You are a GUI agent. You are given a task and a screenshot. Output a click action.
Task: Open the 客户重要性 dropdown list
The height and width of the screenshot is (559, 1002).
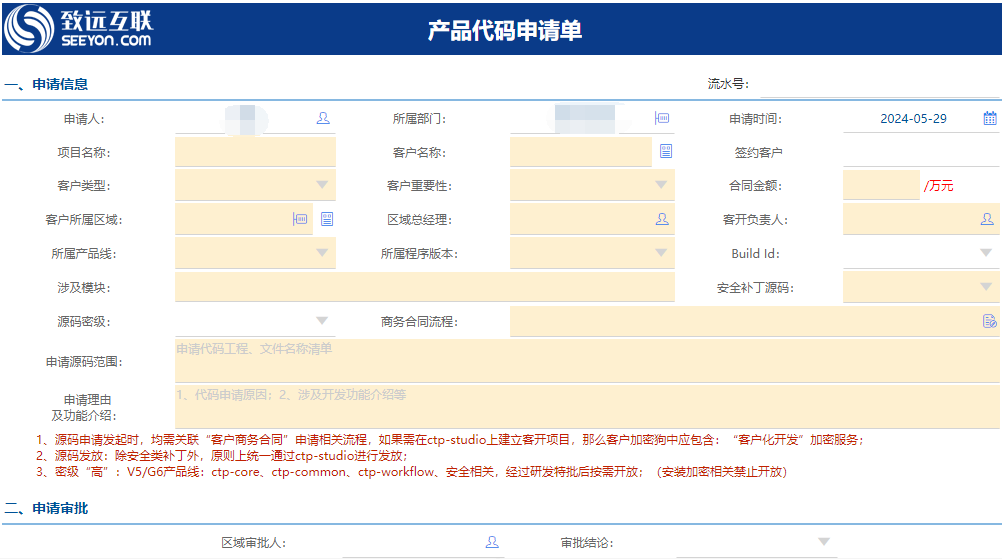(x=661, y=185)
